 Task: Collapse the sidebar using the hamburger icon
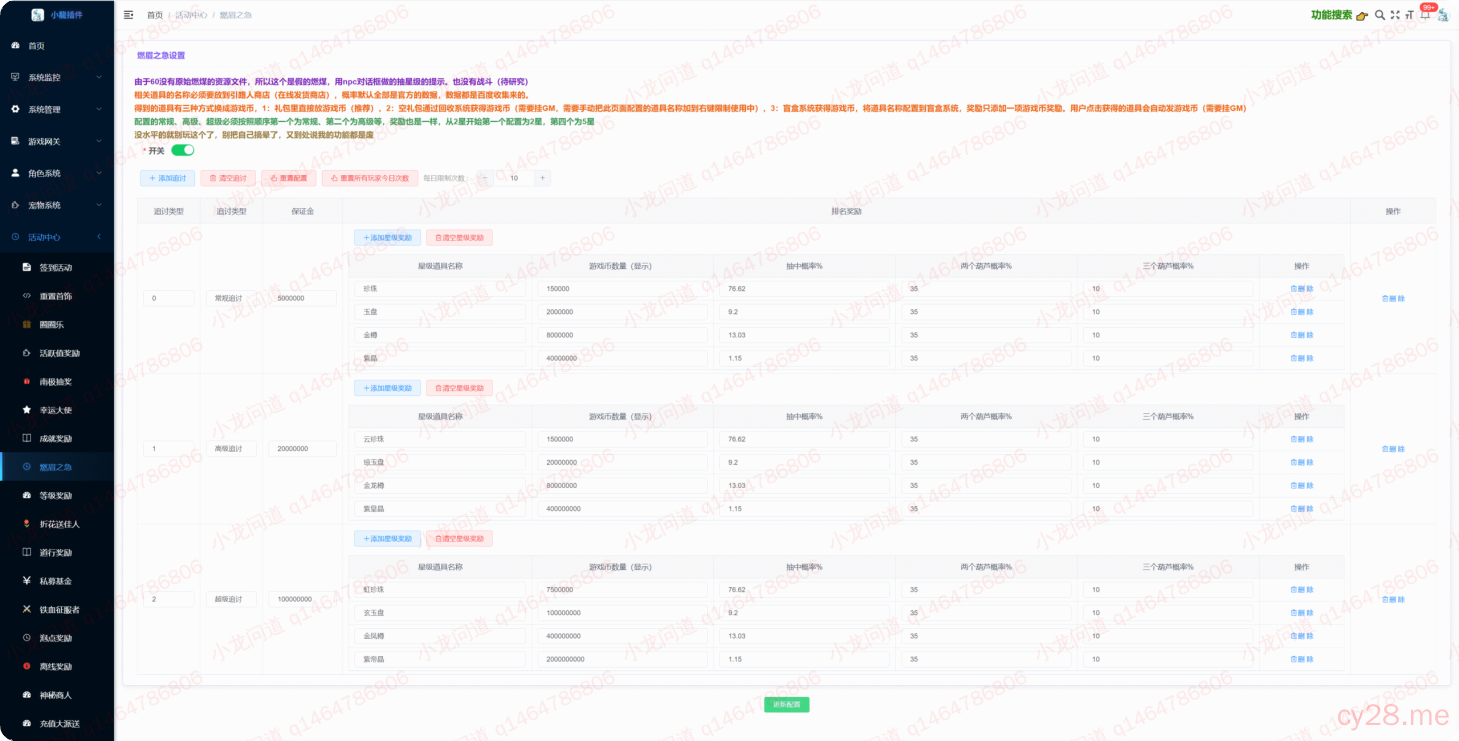(x=128, y=15)
